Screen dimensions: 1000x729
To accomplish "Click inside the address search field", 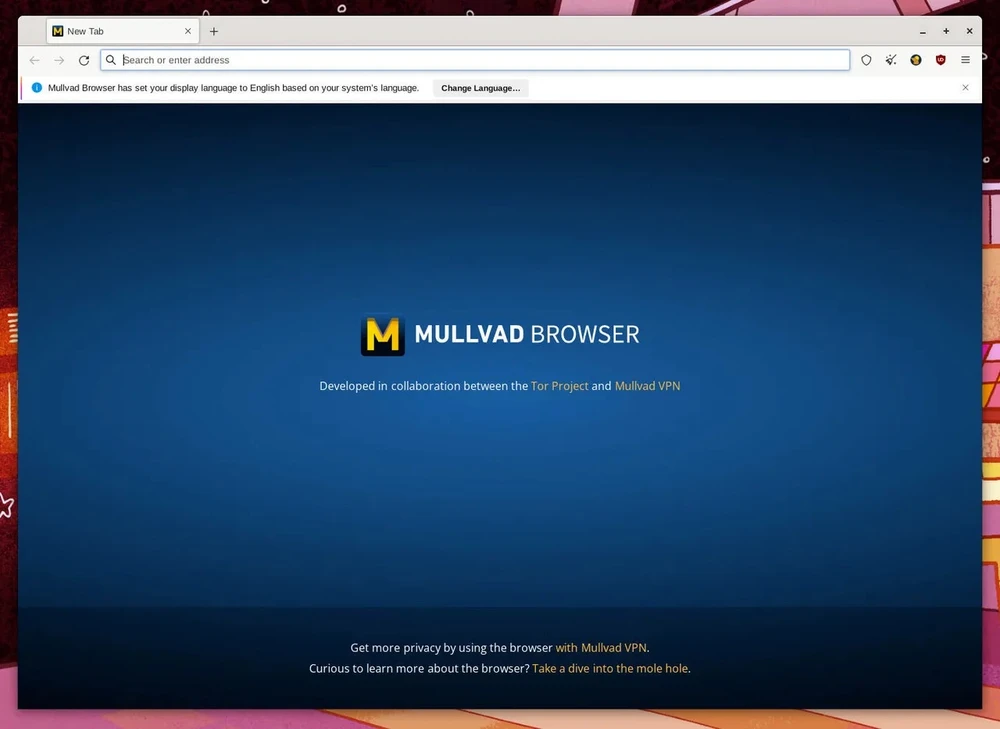I will click(x=400, y=60).
